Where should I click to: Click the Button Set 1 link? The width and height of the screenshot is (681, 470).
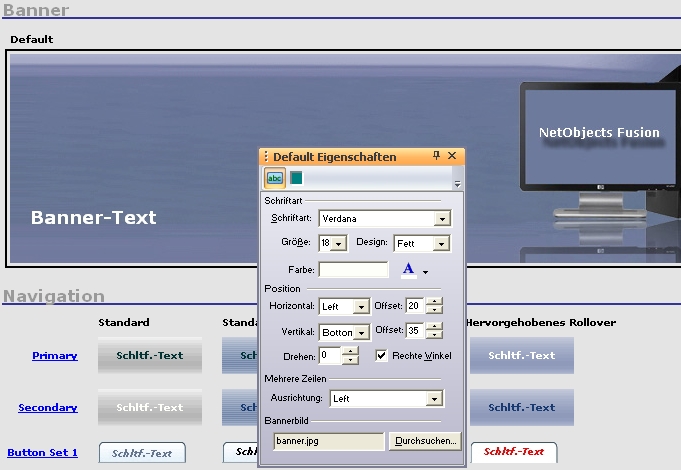[x=42, y=452]
